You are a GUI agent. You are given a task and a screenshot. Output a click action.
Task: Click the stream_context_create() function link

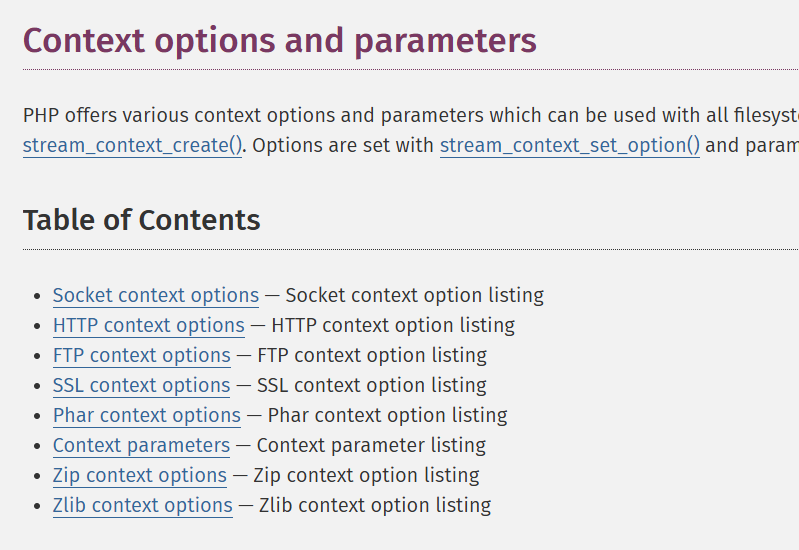coord(132,145)
